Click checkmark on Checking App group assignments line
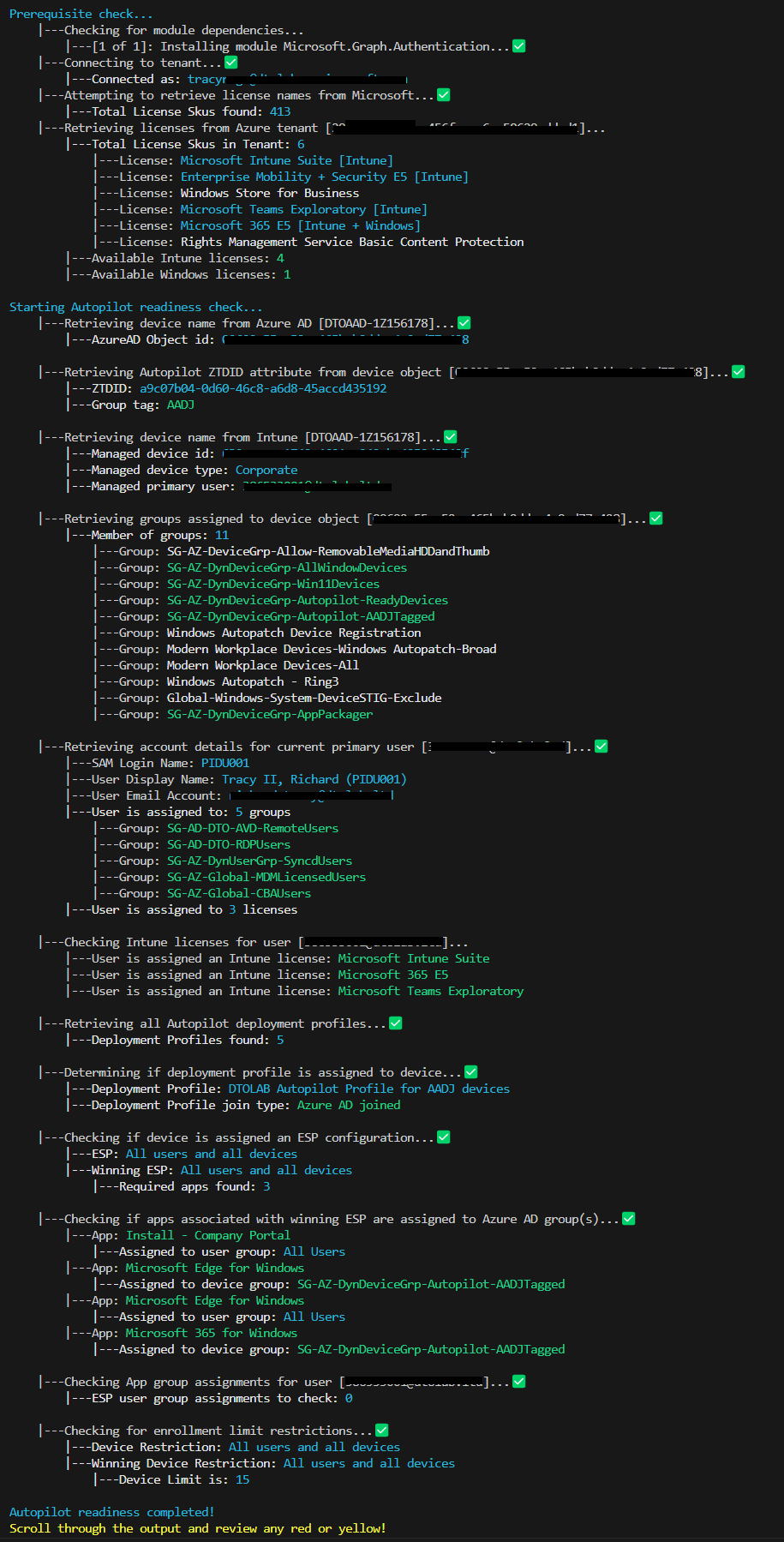784x1542 pixels. point(519,1382)
